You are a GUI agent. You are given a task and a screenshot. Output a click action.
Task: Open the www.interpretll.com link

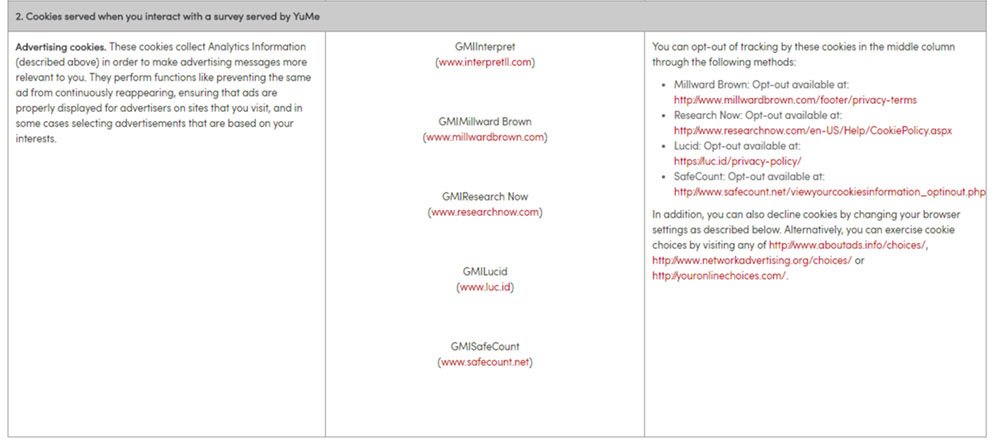[x=485, y=62]
